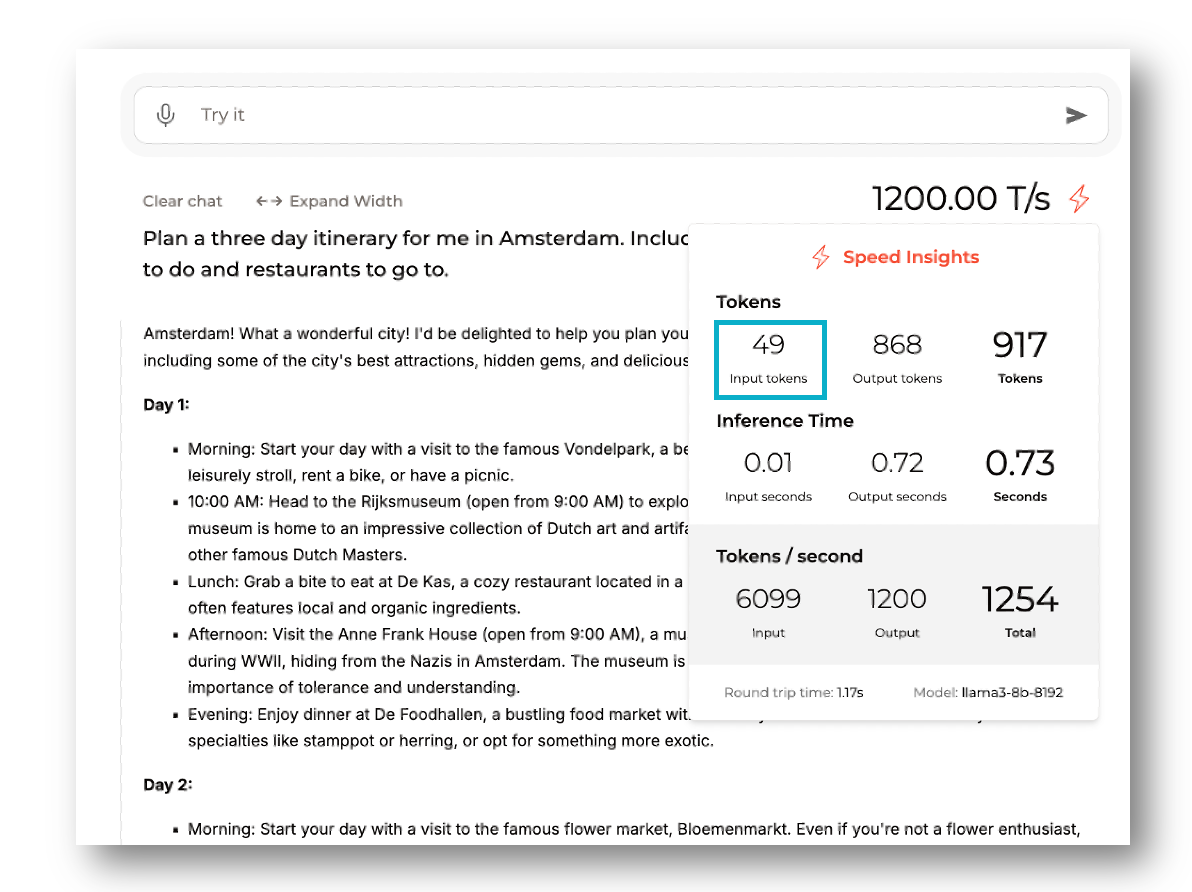Click the microphone icon in the prompt bar
1192x892 pixels.
coord(166,115)
